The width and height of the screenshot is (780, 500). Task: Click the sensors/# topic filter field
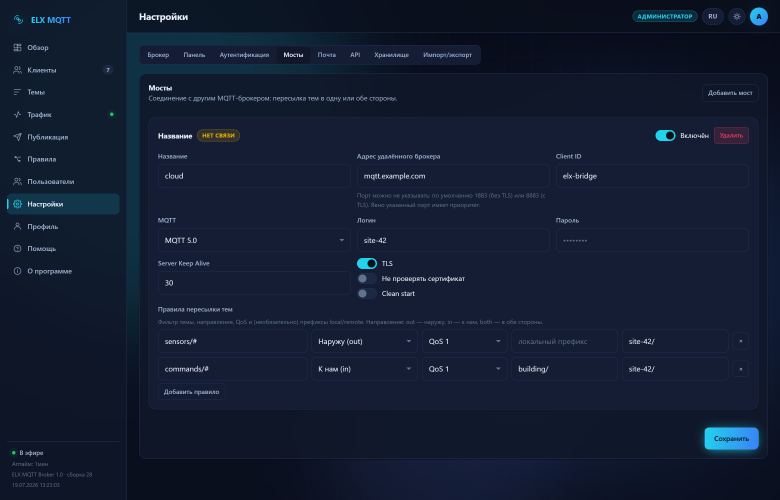[232, 341]
